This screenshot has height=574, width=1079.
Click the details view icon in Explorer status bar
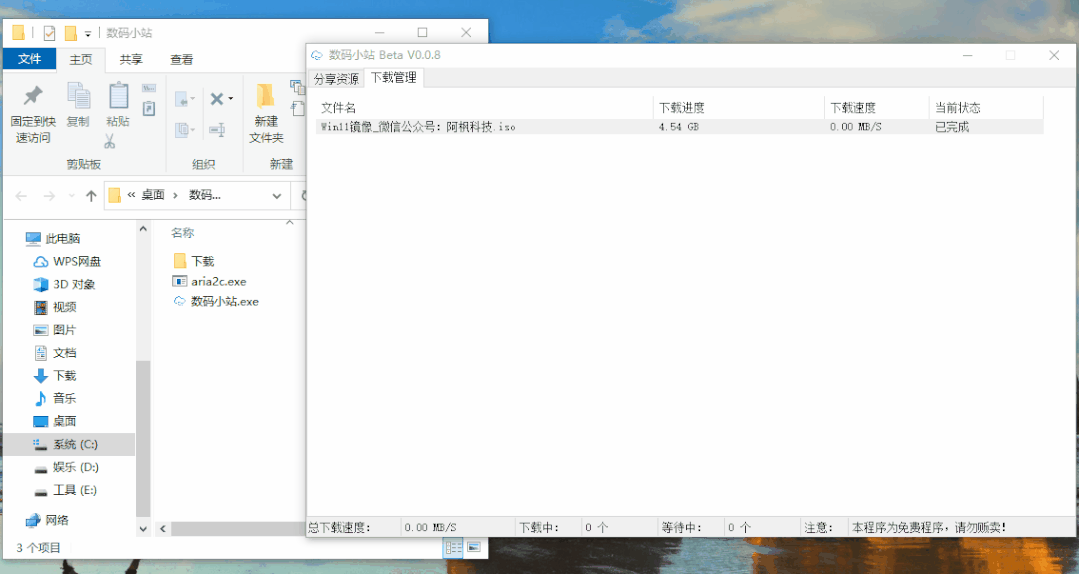coord(453,548)
